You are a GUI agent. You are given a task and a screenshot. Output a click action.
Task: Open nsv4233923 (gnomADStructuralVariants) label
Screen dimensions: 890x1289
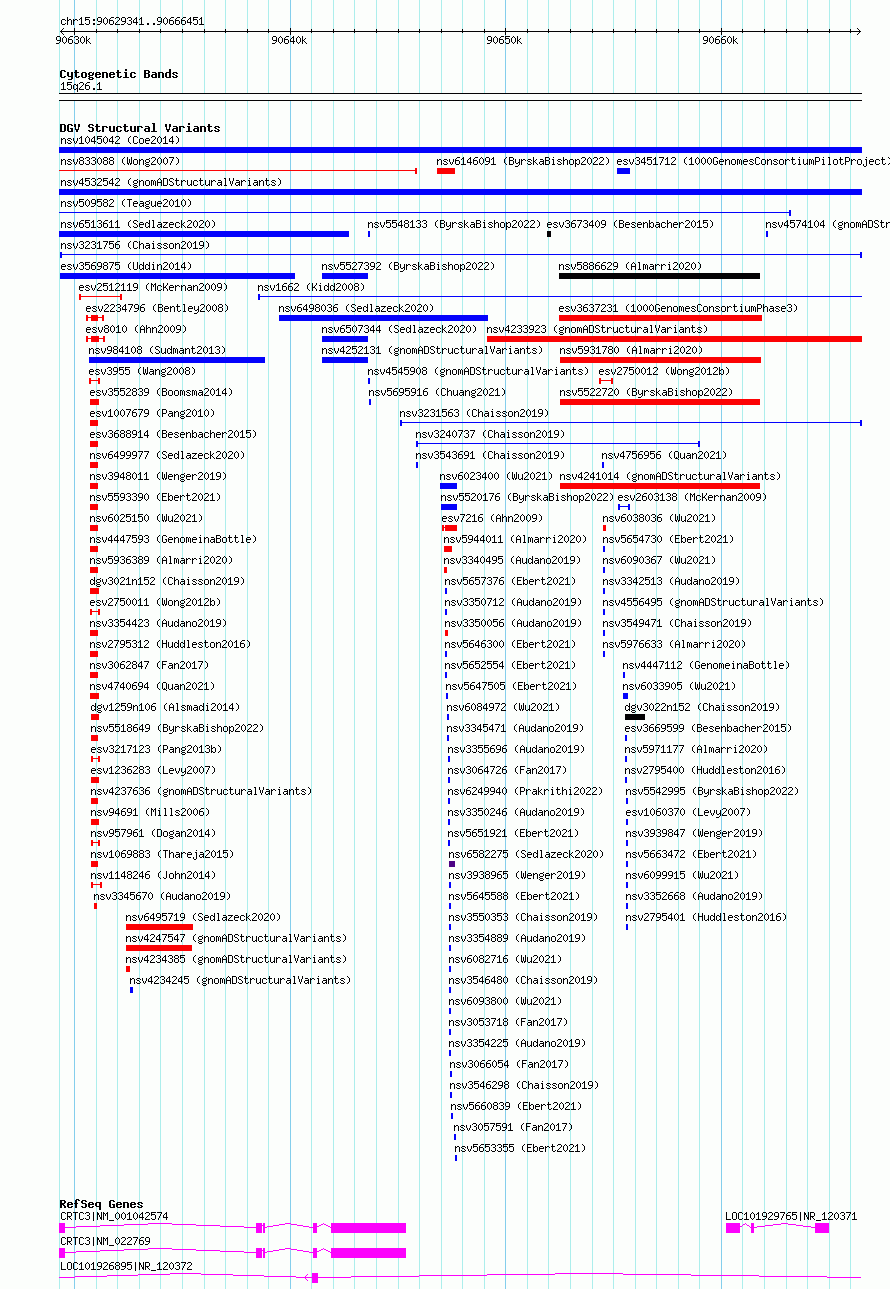click(x=598, y=329)
